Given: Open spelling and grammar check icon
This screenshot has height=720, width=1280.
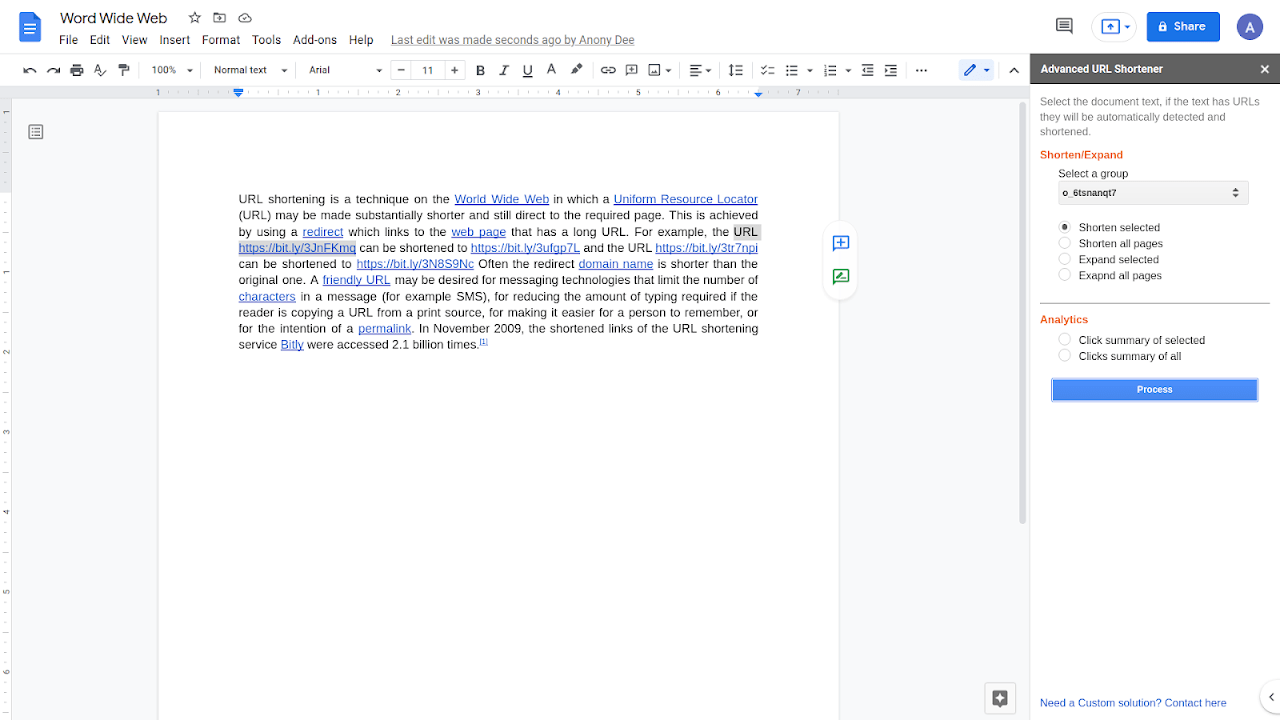Looking at the screenshot, I should pyautogui.click(x=100, y=70).
